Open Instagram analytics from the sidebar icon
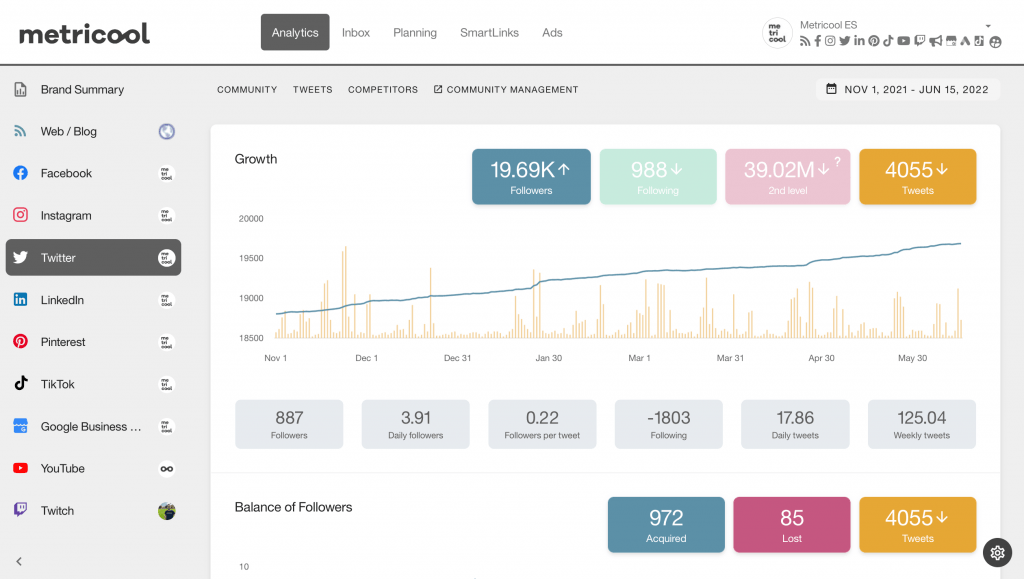1024x579 pixels. [x=20, y=215]
